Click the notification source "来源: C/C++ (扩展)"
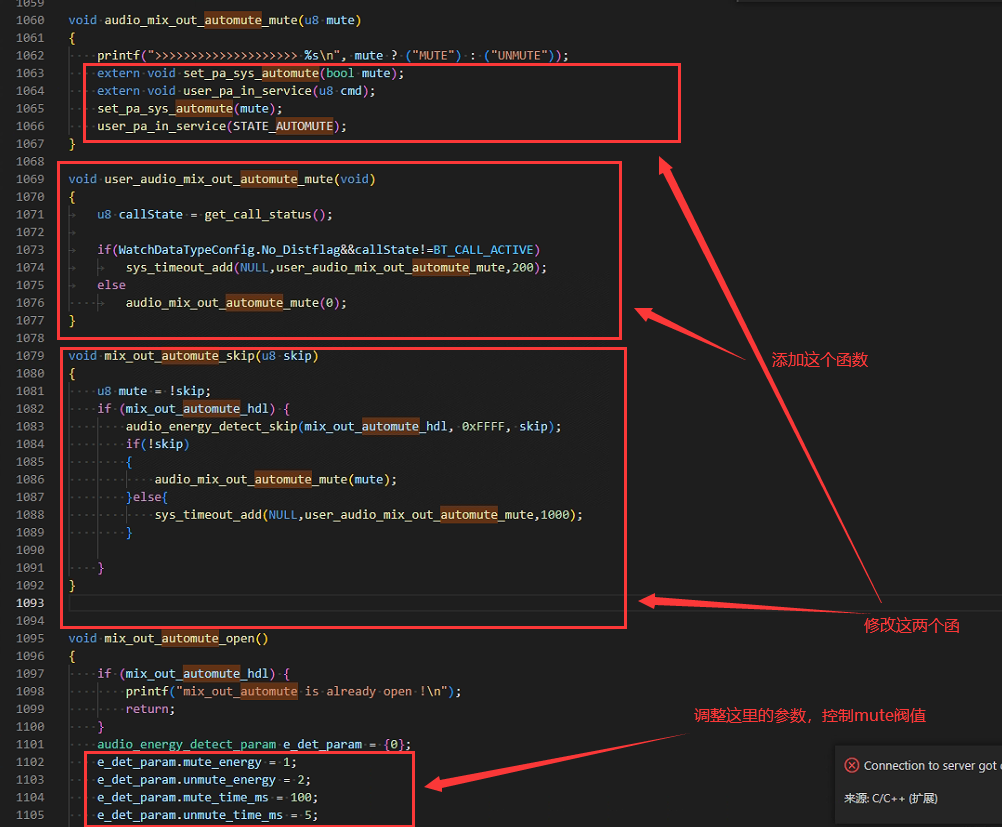 (x=891, y=798)
